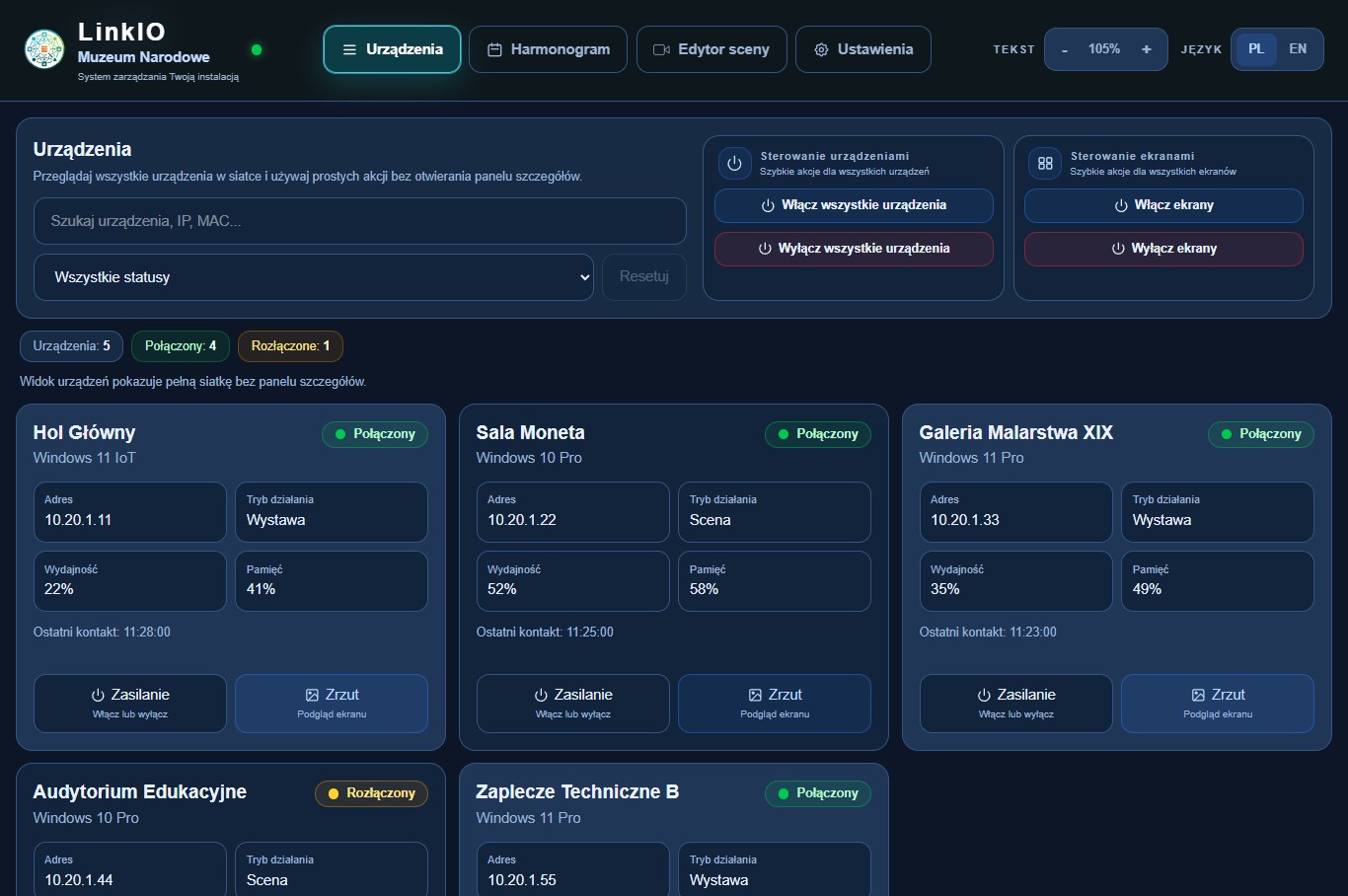Open Zrzut screen preview for Sala Moneta

point(775,704)
